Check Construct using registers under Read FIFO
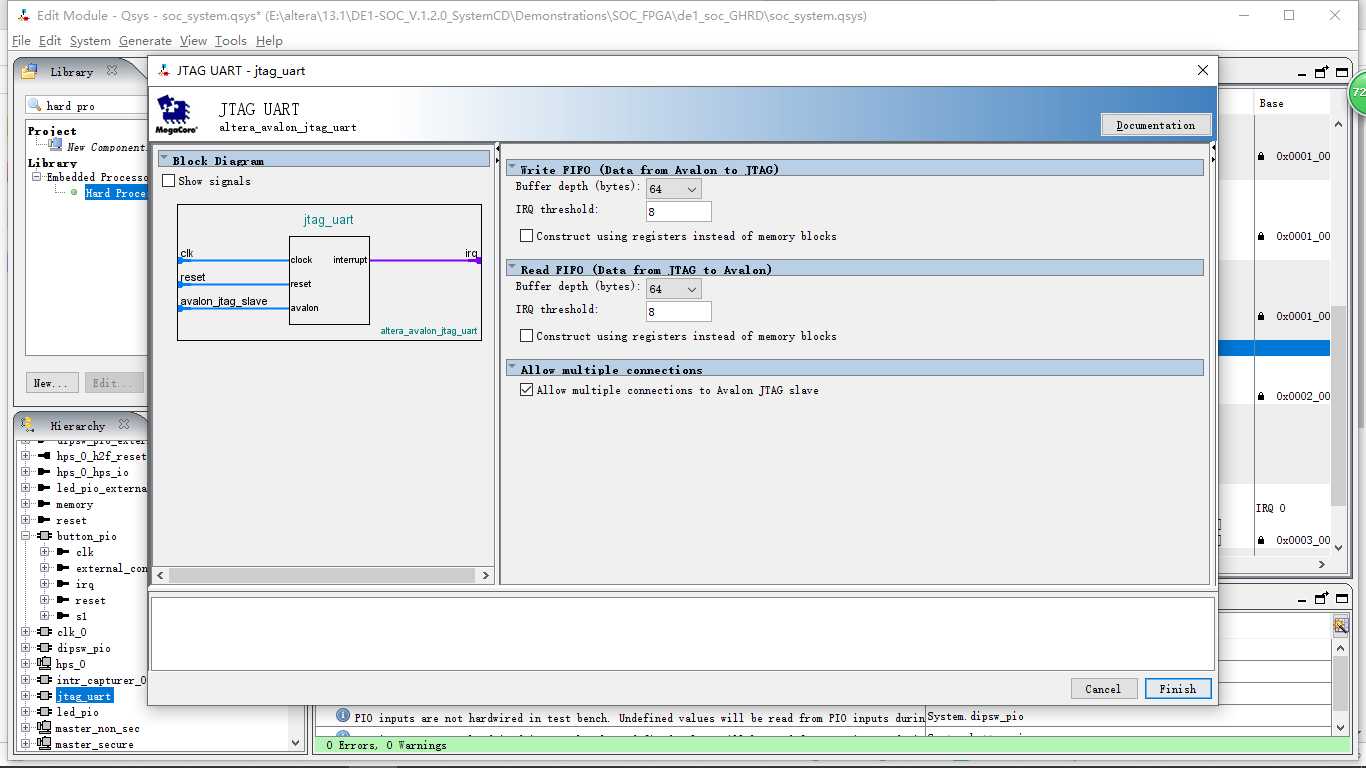1366x768 pixels. pyautogui.click(x=526, y=336)
